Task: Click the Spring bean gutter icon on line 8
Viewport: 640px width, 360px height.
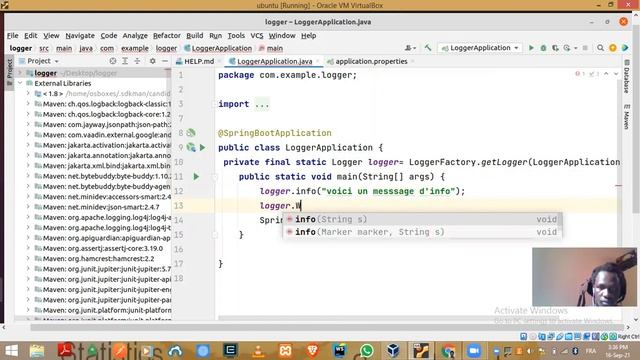Action: click(x=191, y=133)
